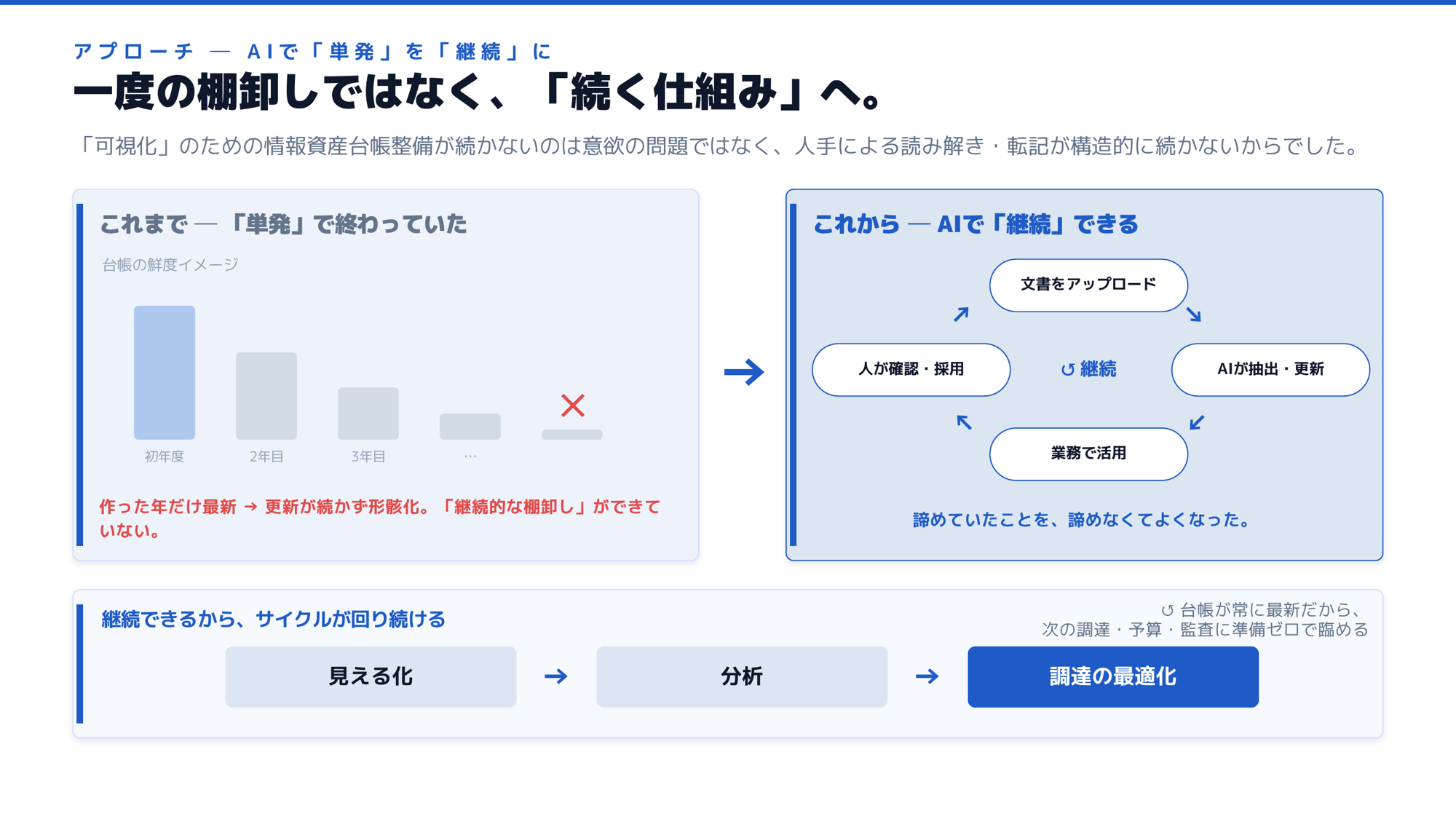Click the down-left arrow below AIが抽出・更新
The width and height of the screenshot is (1456, 819).
coord(1197,422)
